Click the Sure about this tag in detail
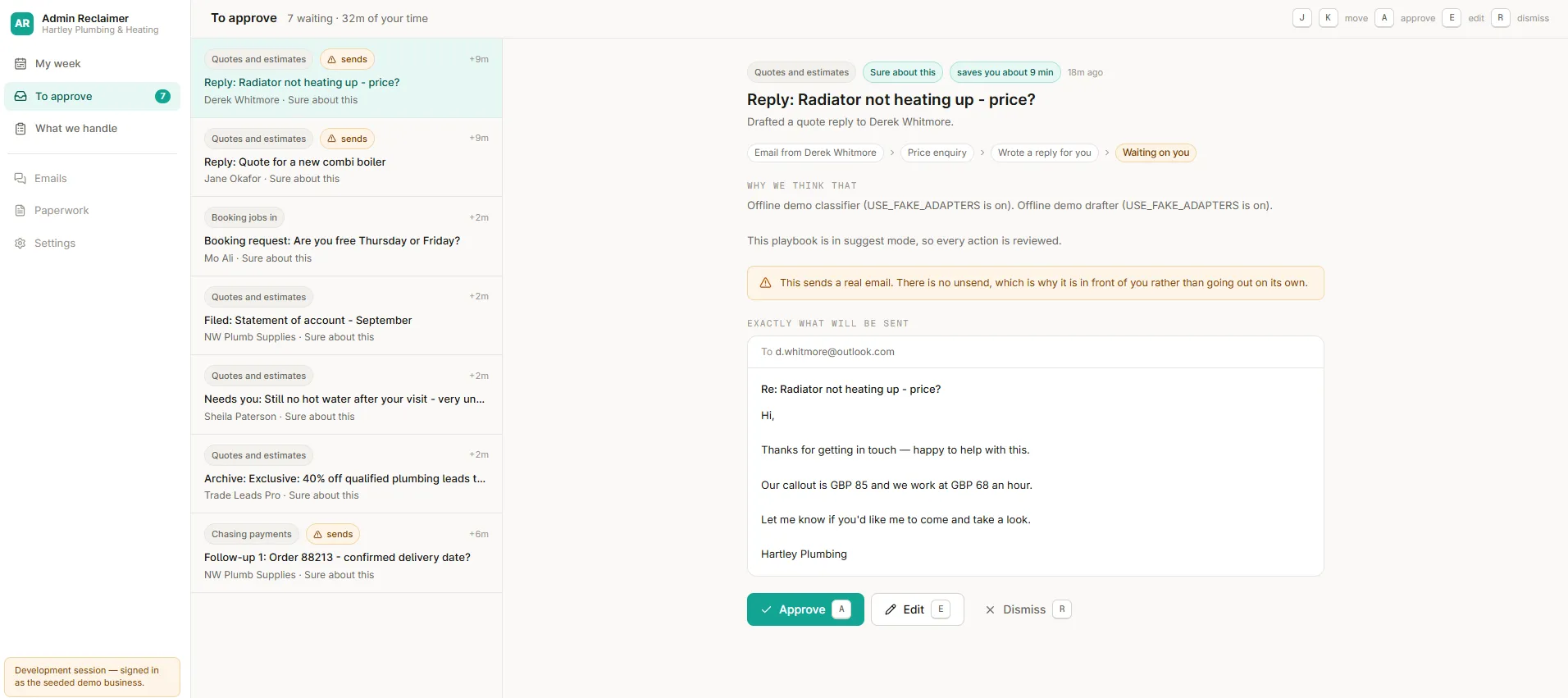Viewport: 1568px width, 698px height. [x=902, y=72]
